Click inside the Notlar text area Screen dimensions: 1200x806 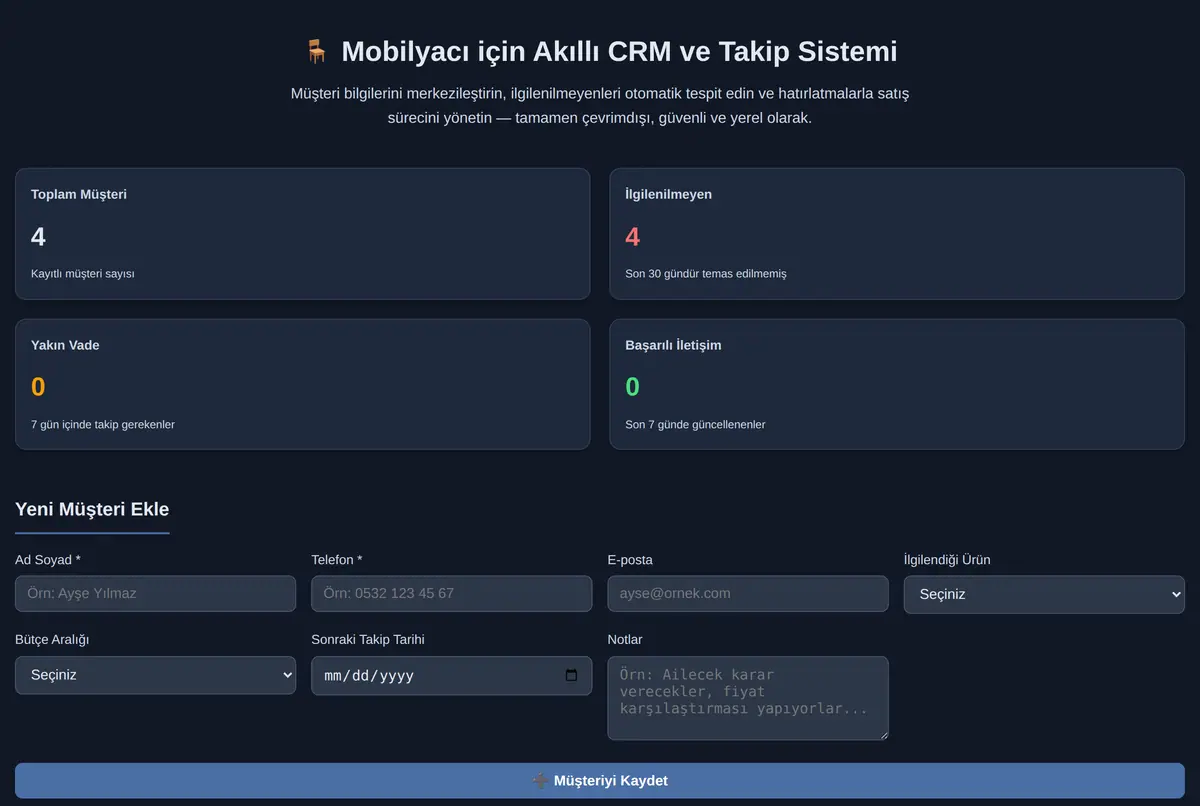(x=748, y=698)
